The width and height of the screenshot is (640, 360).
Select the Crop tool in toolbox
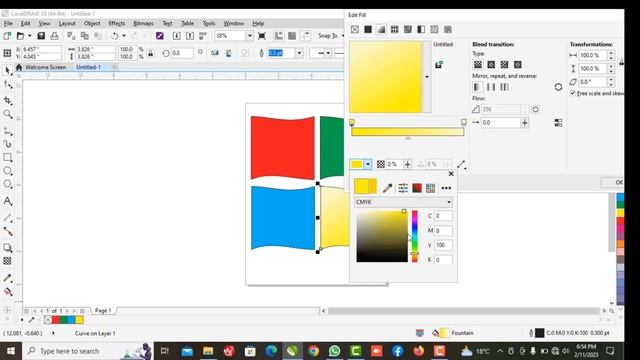click(x=7, y=100)
